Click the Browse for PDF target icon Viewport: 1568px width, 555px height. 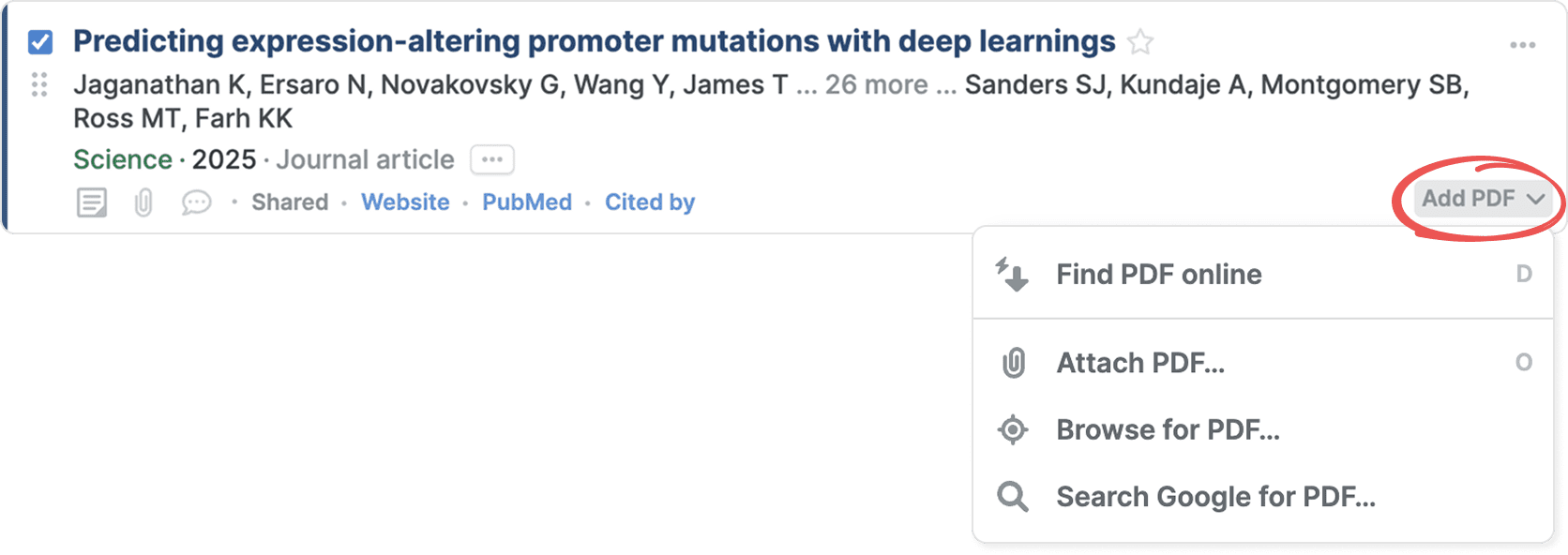tap(1013, 429)
